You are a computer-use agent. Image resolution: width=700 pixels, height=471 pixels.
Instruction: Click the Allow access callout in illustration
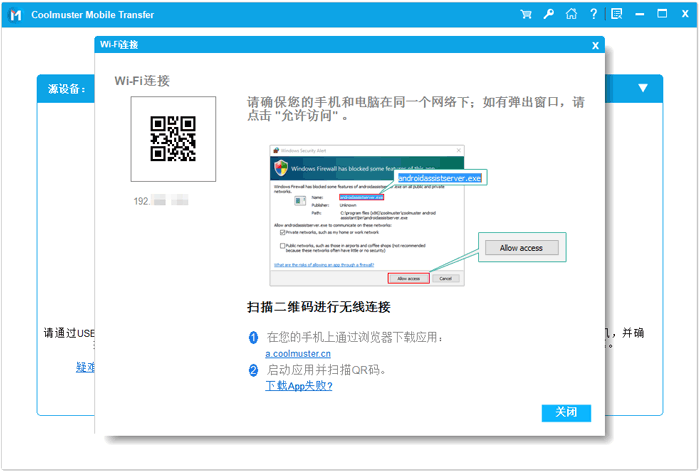tap(521, 247)
